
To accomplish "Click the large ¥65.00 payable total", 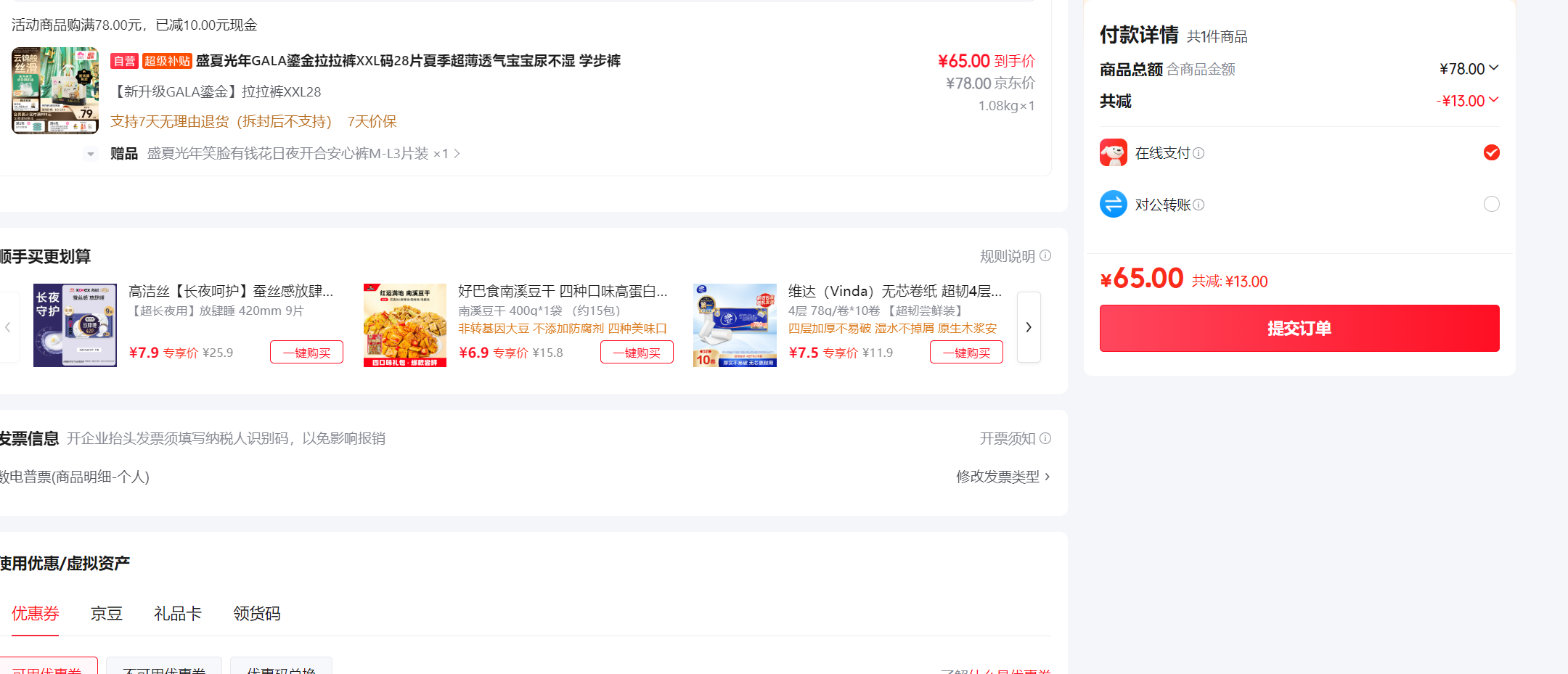I will click(1142, 279).
